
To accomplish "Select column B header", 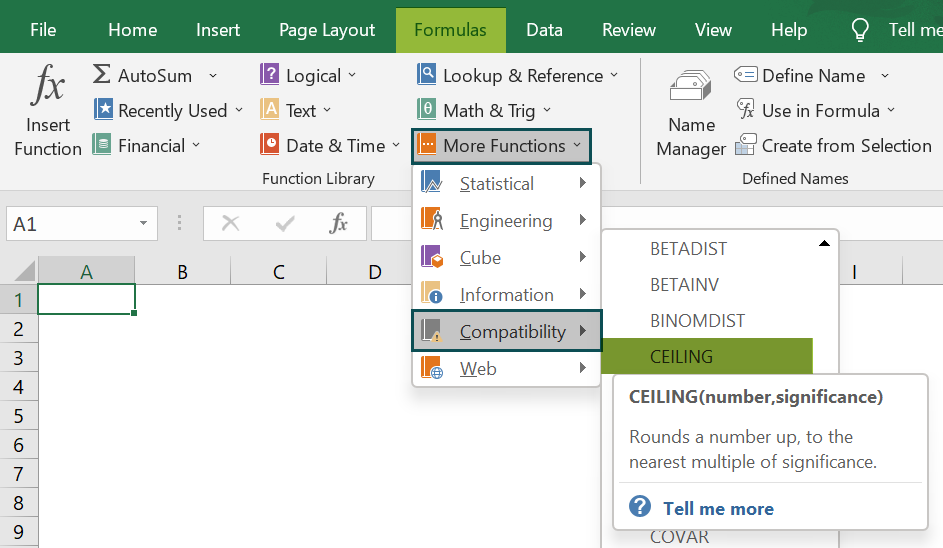I will pyautogui.click(x=182, y=271).
